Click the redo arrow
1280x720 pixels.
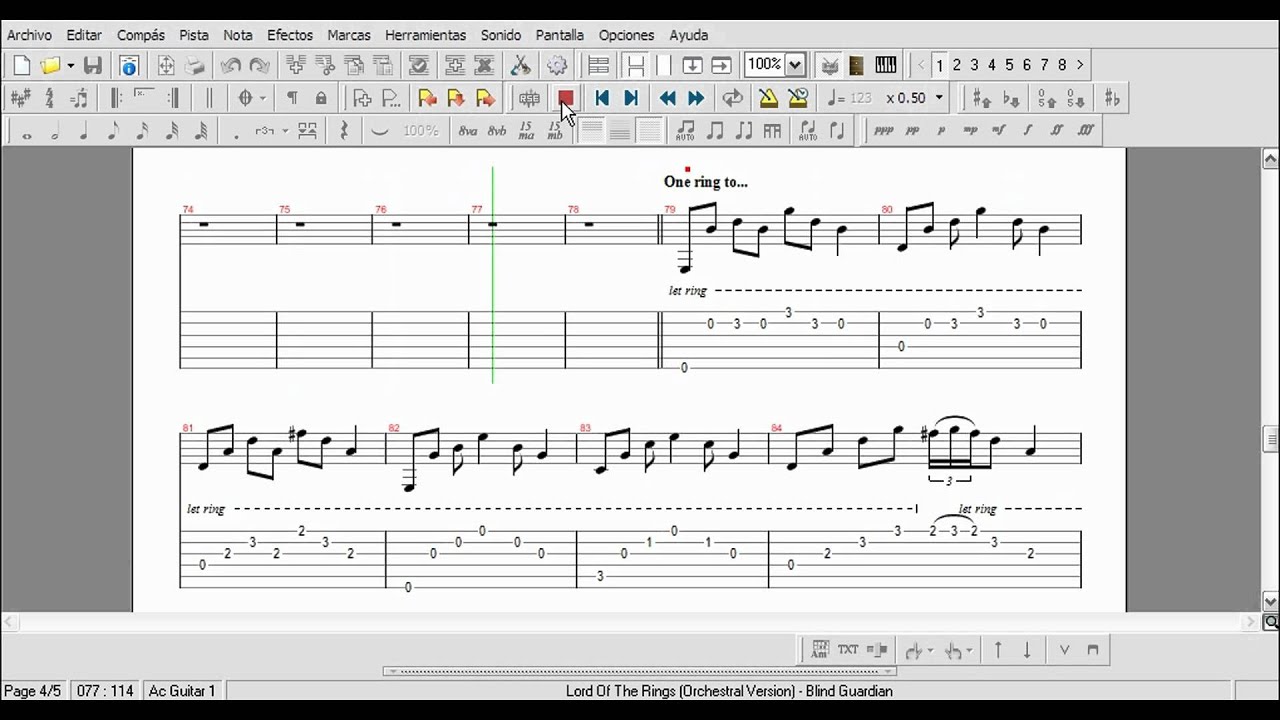tap(260, 66)
